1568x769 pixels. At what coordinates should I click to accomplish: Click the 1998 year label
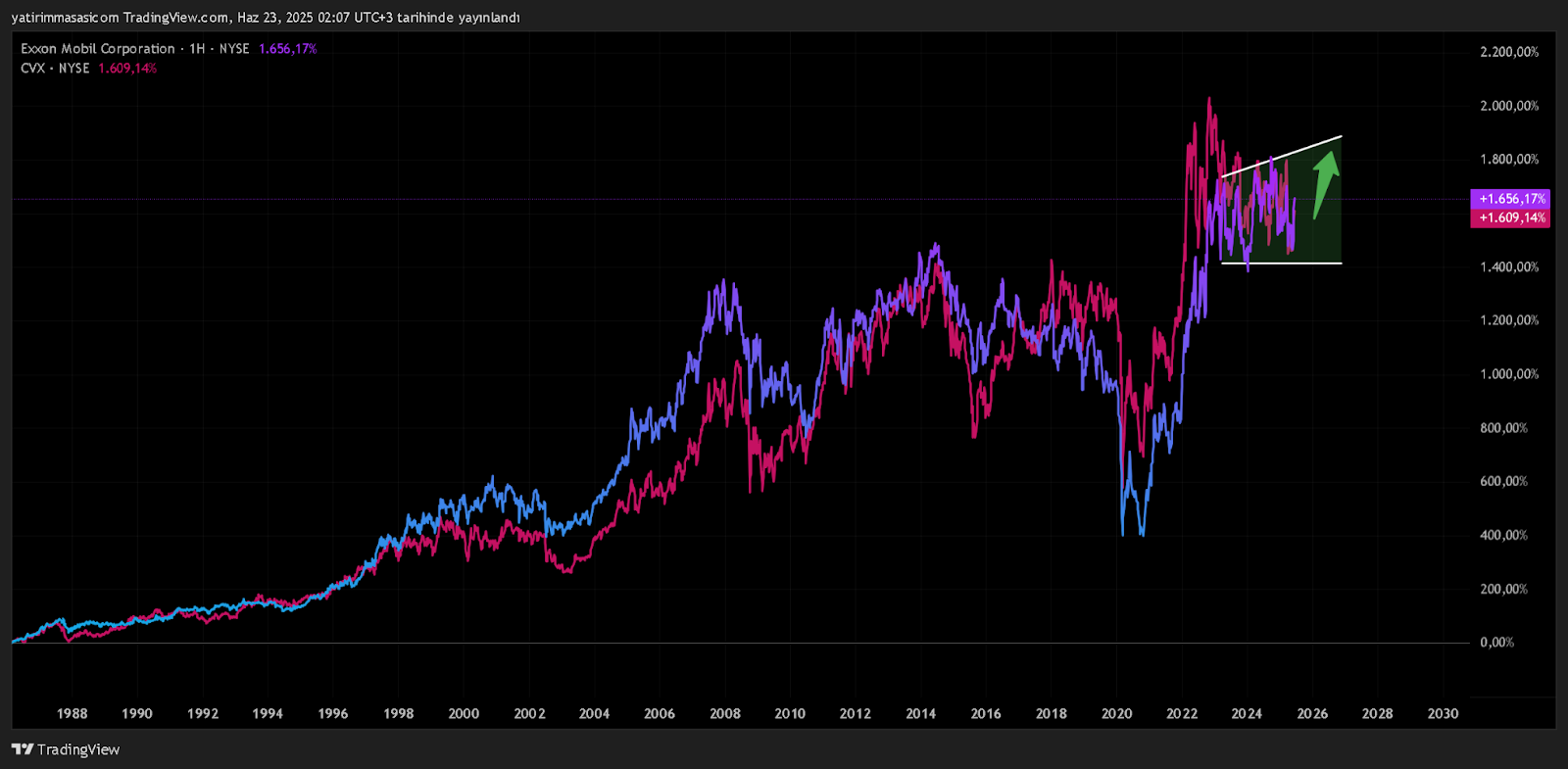398,713
